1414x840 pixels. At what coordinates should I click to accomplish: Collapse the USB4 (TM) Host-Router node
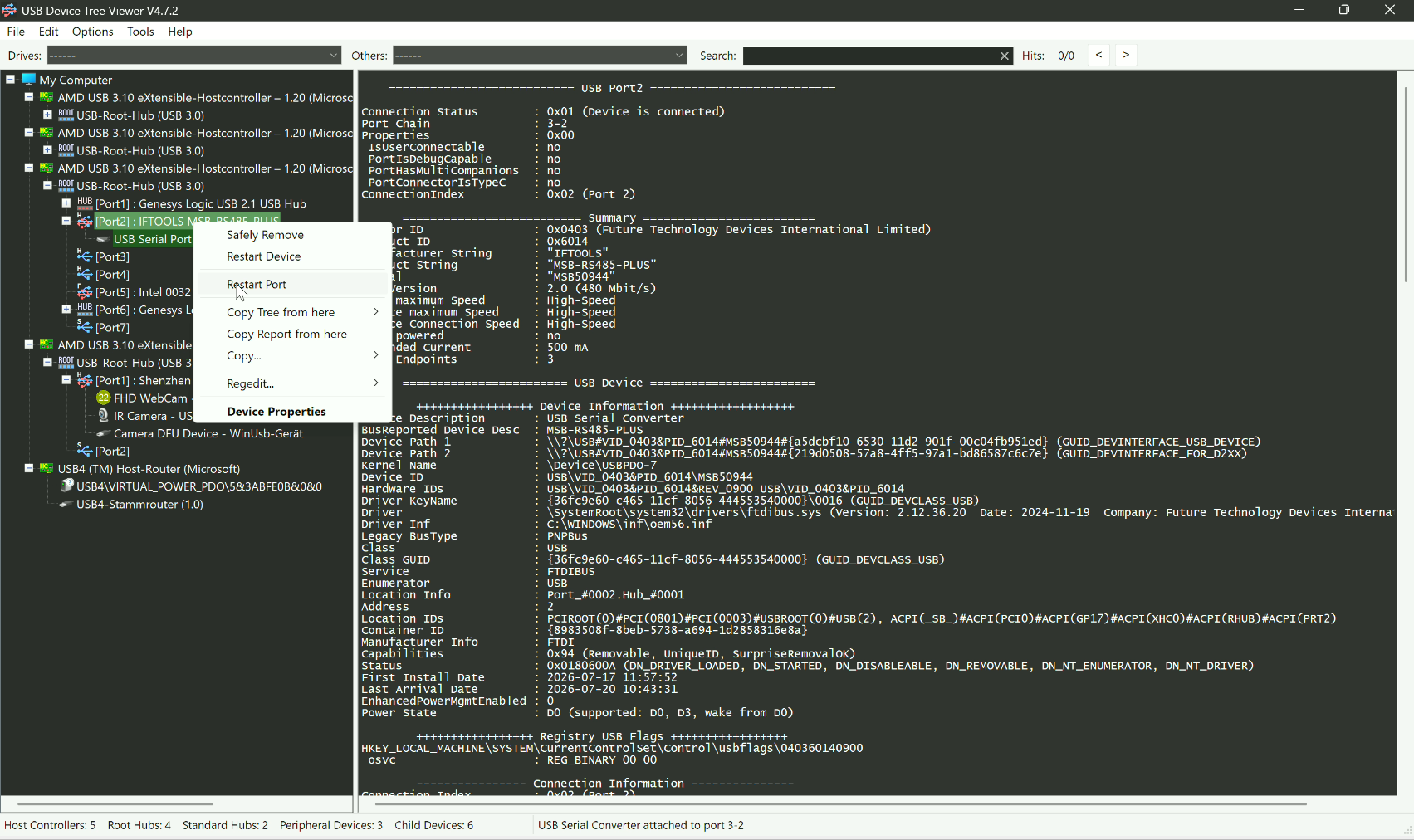pyautogui.click(x=29, y=468)
